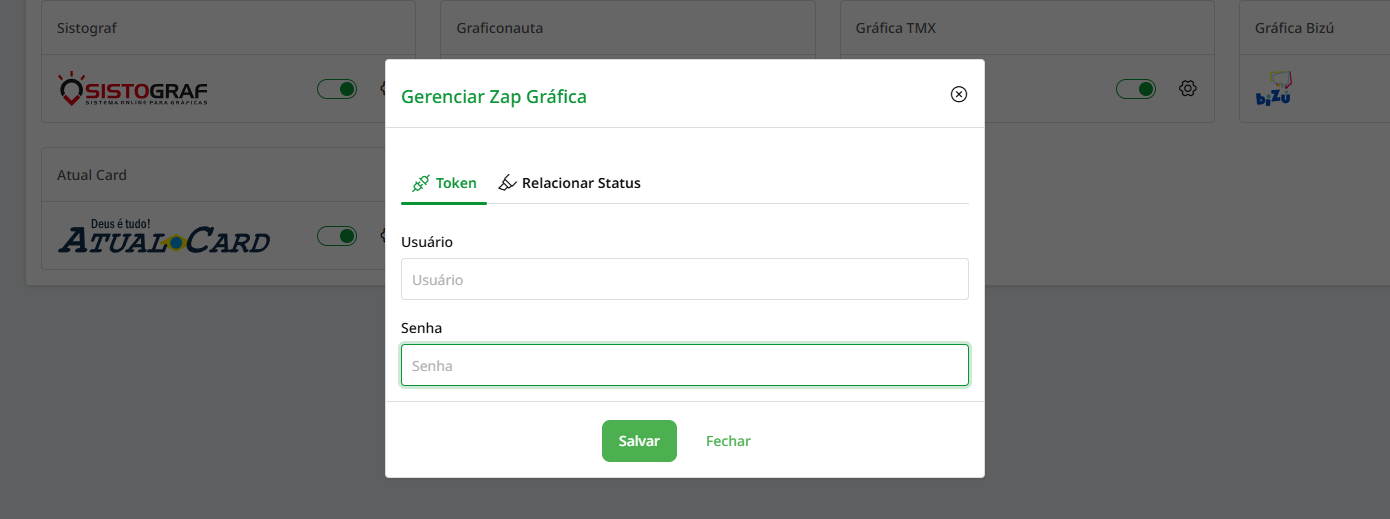Screen dimensions: 1390x519
Task: Click the Graficonauta card header
Action: 500,28
